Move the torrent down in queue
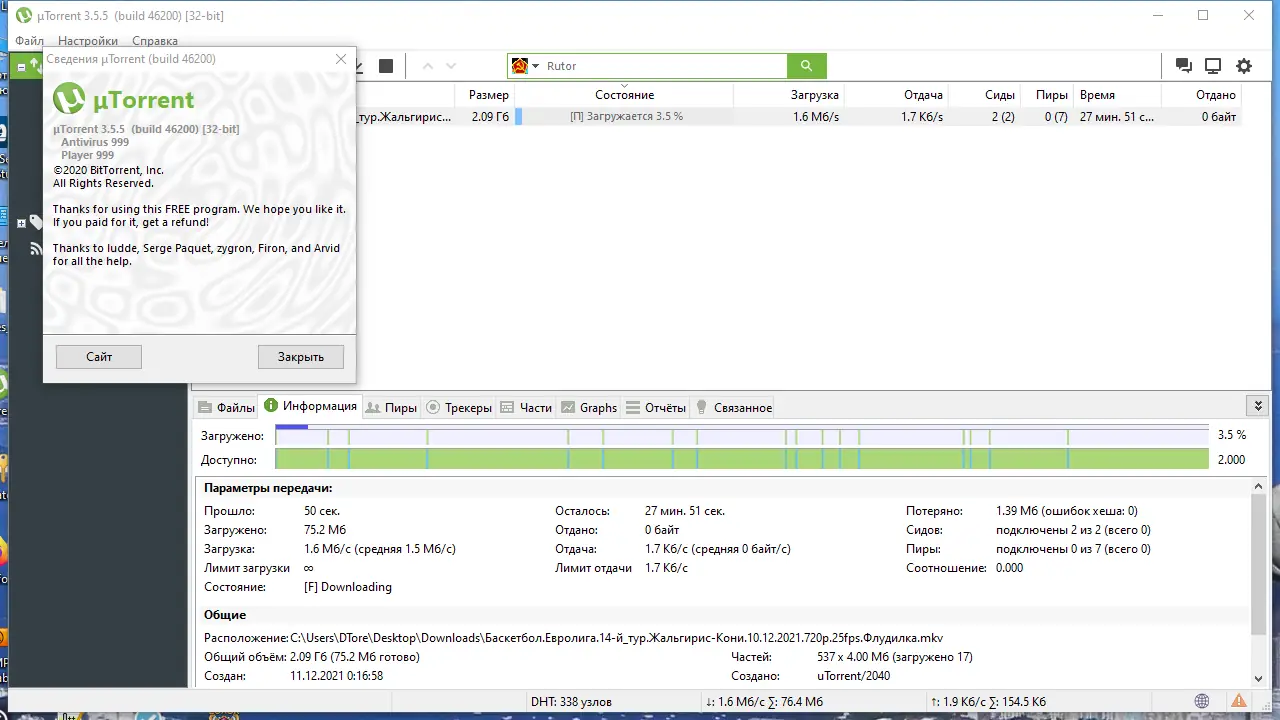1280x720 pixels. [450, 65]
